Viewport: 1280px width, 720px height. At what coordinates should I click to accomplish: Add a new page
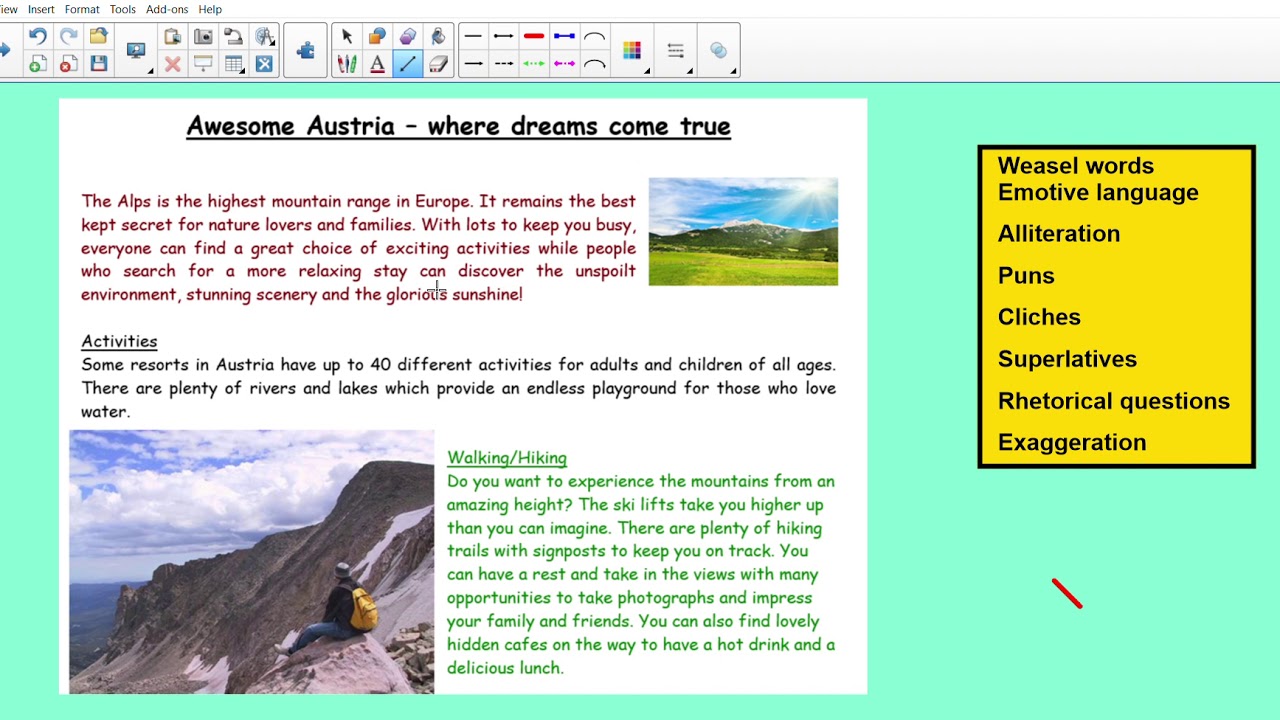37,64
